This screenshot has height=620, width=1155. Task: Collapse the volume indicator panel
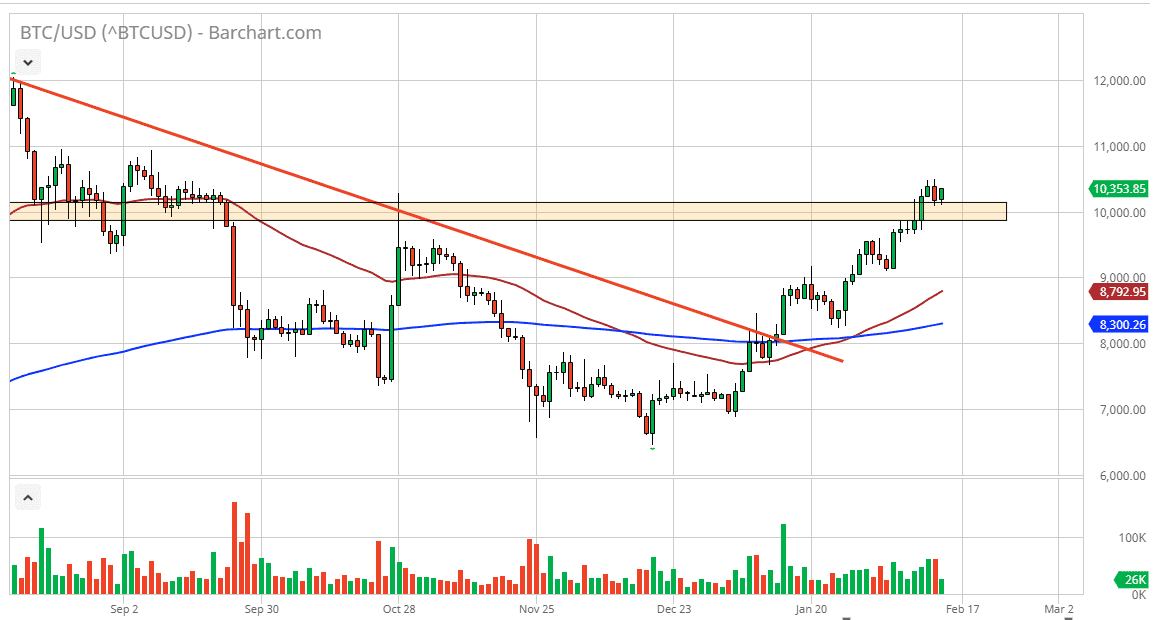28,496
